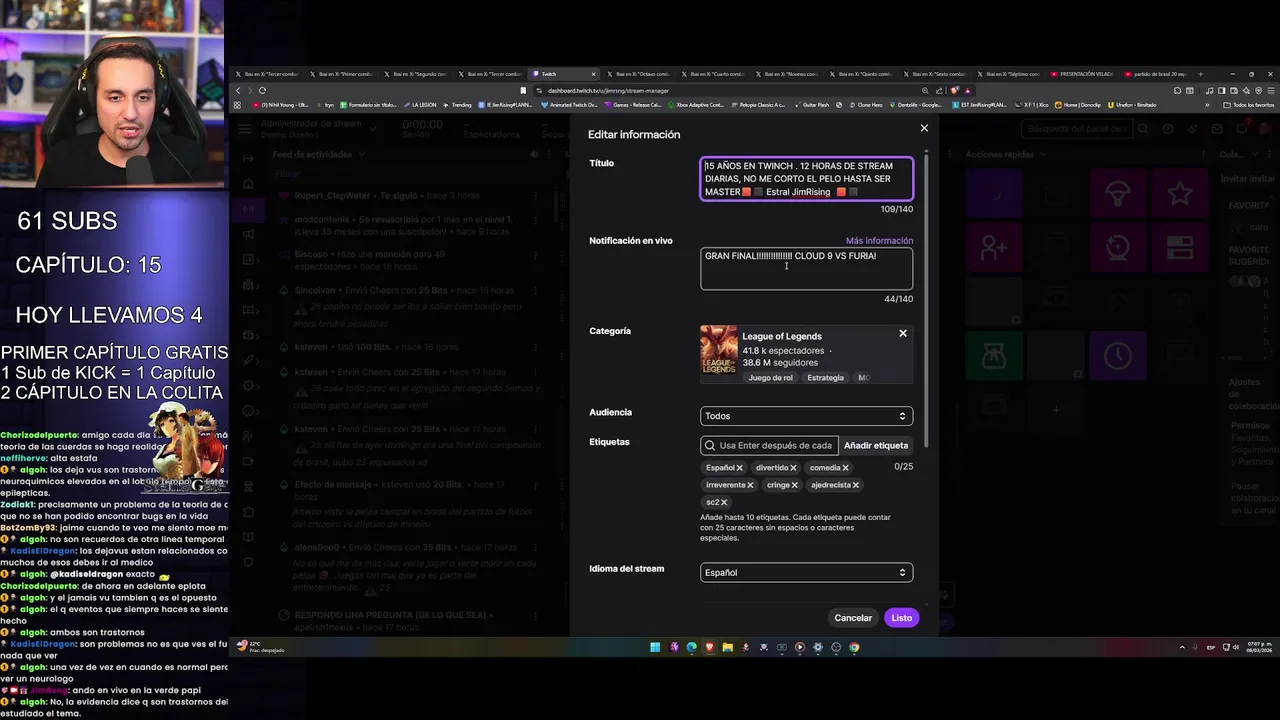
Task: Open the Windows Start menu
Action: coord(655,647)
